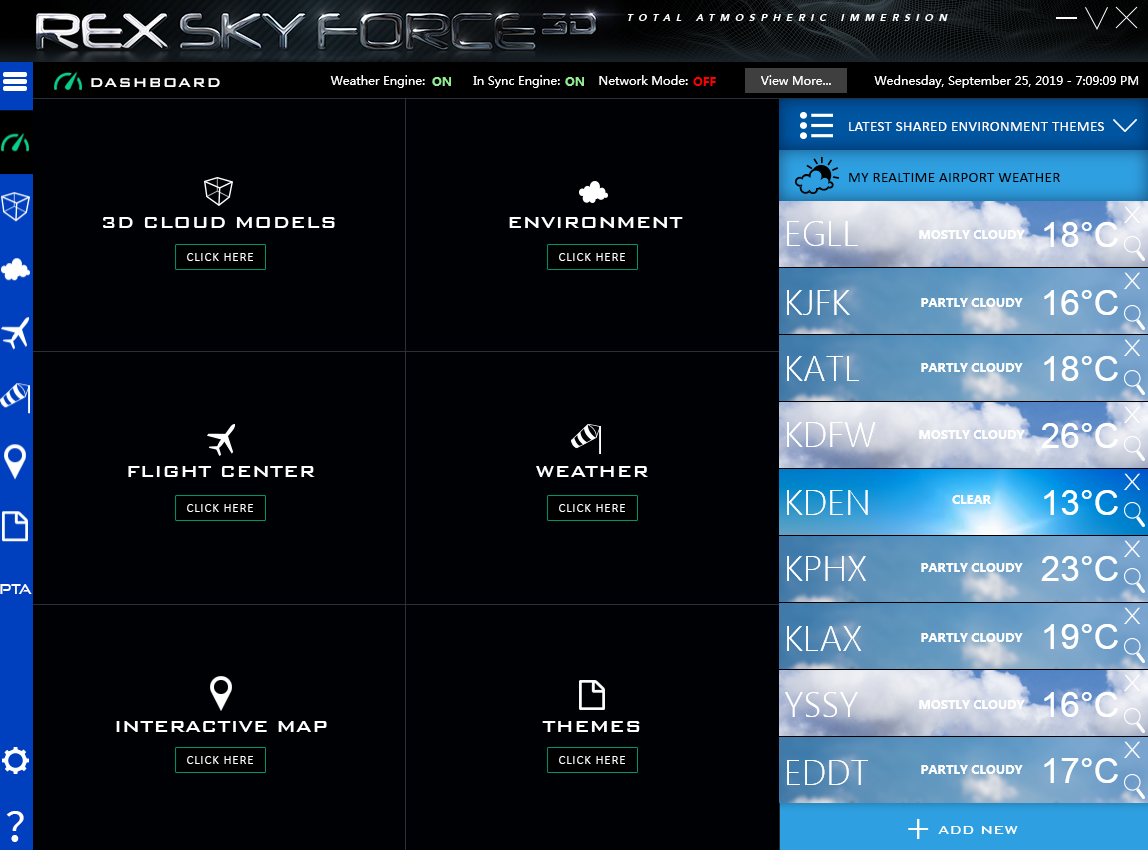Click the Click Here button under Themes
The image size is (1148, 850).
pyautogui.click(x=592, y=760)
